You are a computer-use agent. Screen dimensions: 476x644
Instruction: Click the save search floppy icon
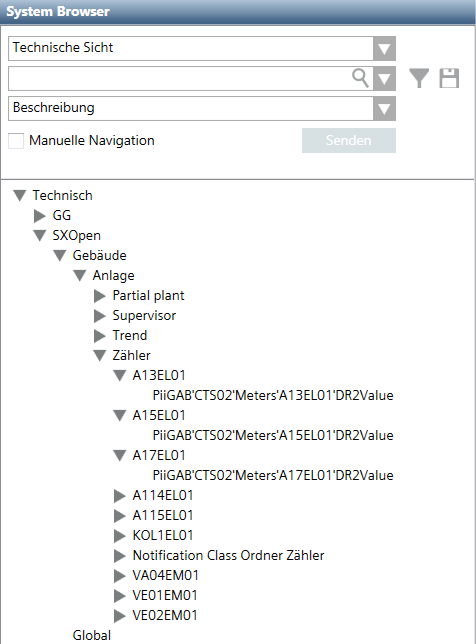449,78
